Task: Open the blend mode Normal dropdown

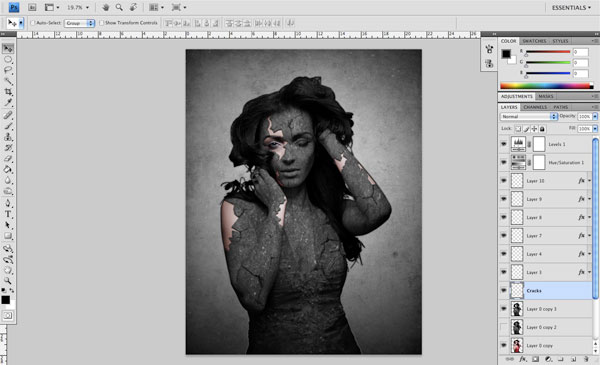Action: 528,116
